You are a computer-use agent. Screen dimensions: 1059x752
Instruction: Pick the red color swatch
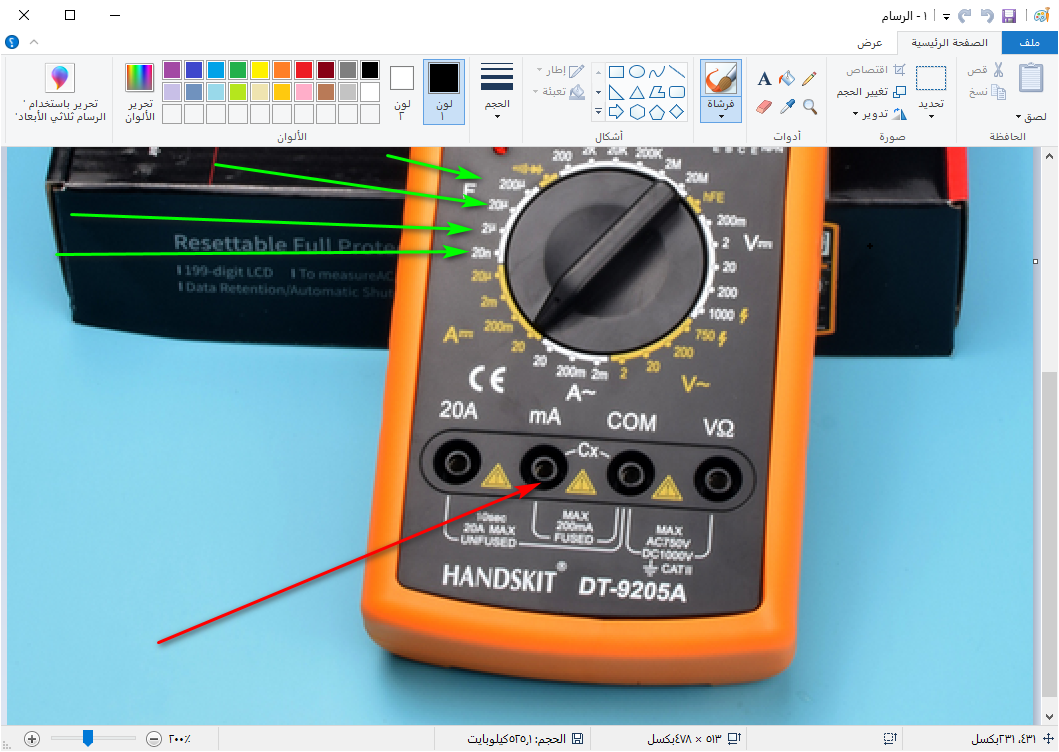(304, 70)
